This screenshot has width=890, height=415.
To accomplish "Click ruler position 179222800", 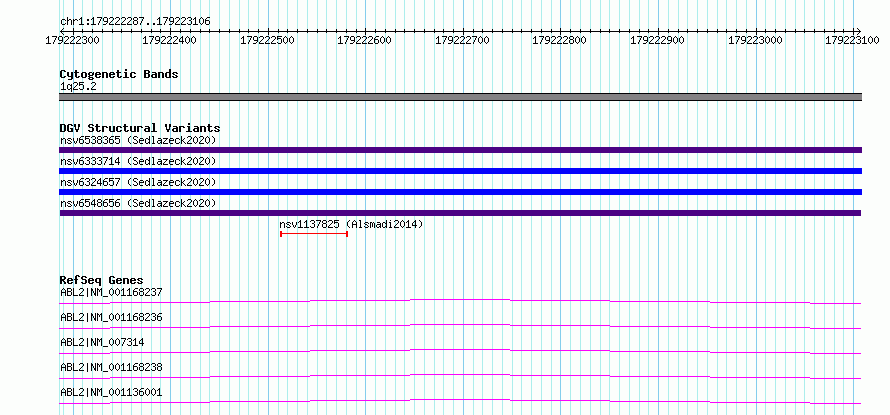I will [x=560, y=40].
